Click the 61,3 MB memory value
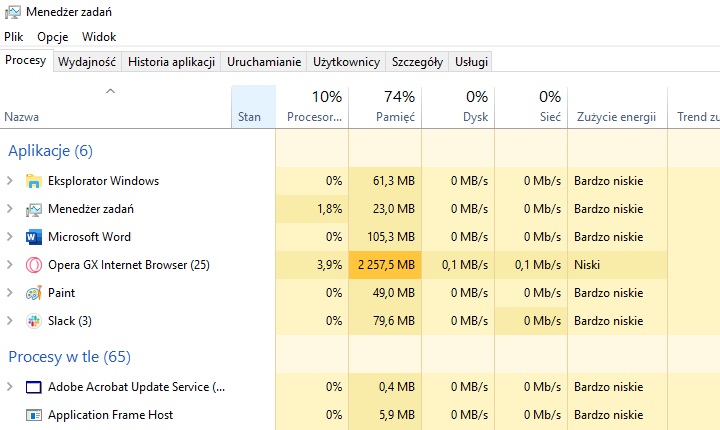 point(394,181)
